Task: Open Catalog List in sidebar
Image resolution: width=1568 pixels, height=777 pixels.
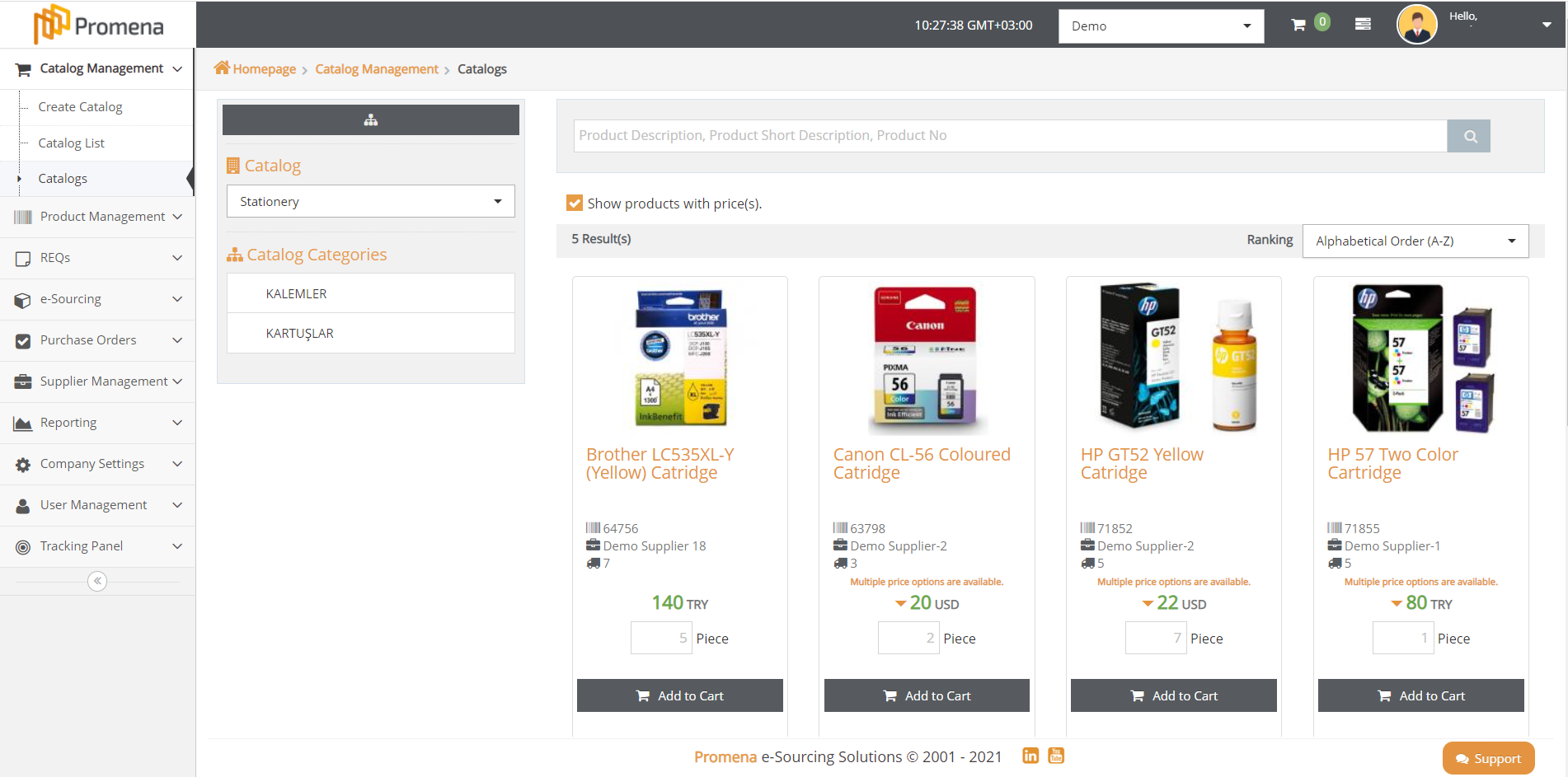Action: [x=71, y=143]
